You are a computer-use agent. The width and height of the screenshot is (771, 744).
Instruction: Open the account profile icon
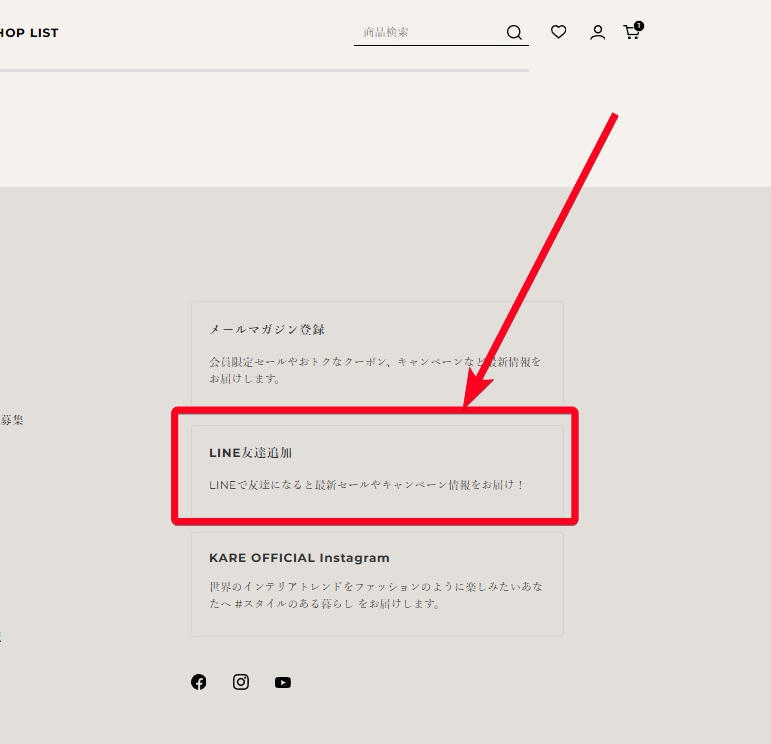click(597, 32)
